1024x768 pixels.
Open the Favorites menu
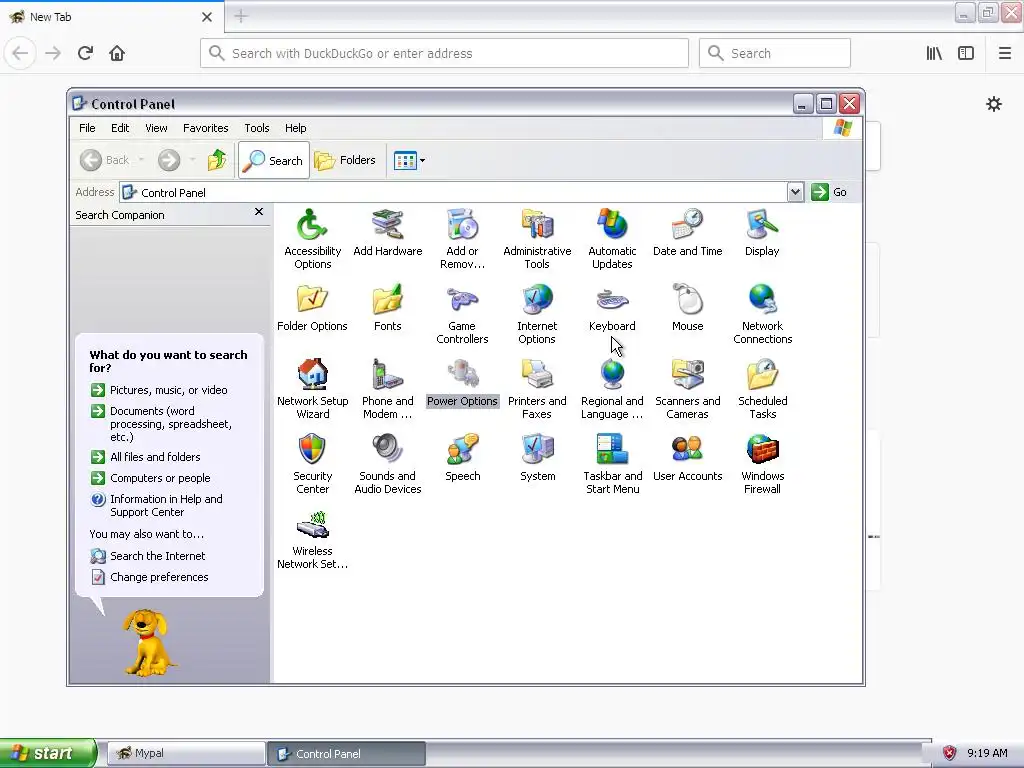[x=206, y=128]
